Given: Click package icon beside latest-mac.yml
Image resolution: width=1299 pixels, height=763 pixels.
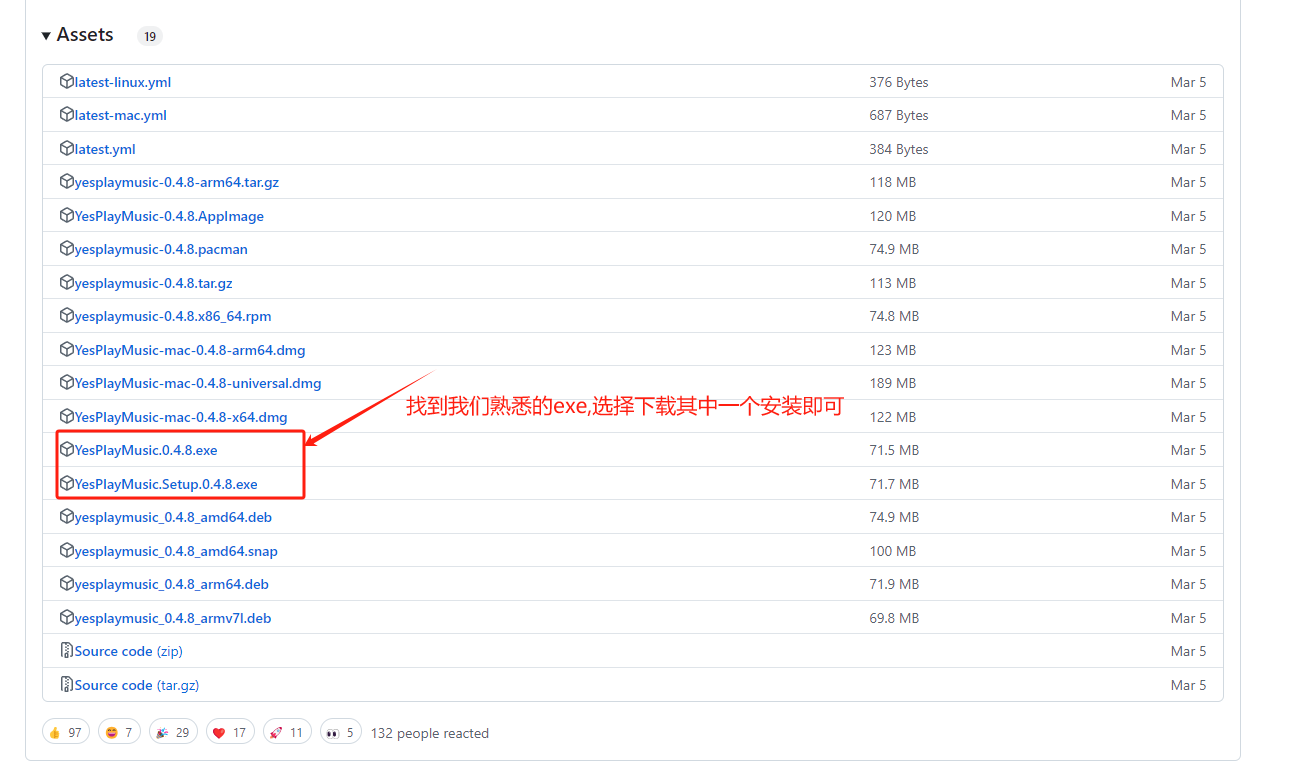Looking at the screenshot, I should (67, 115).
